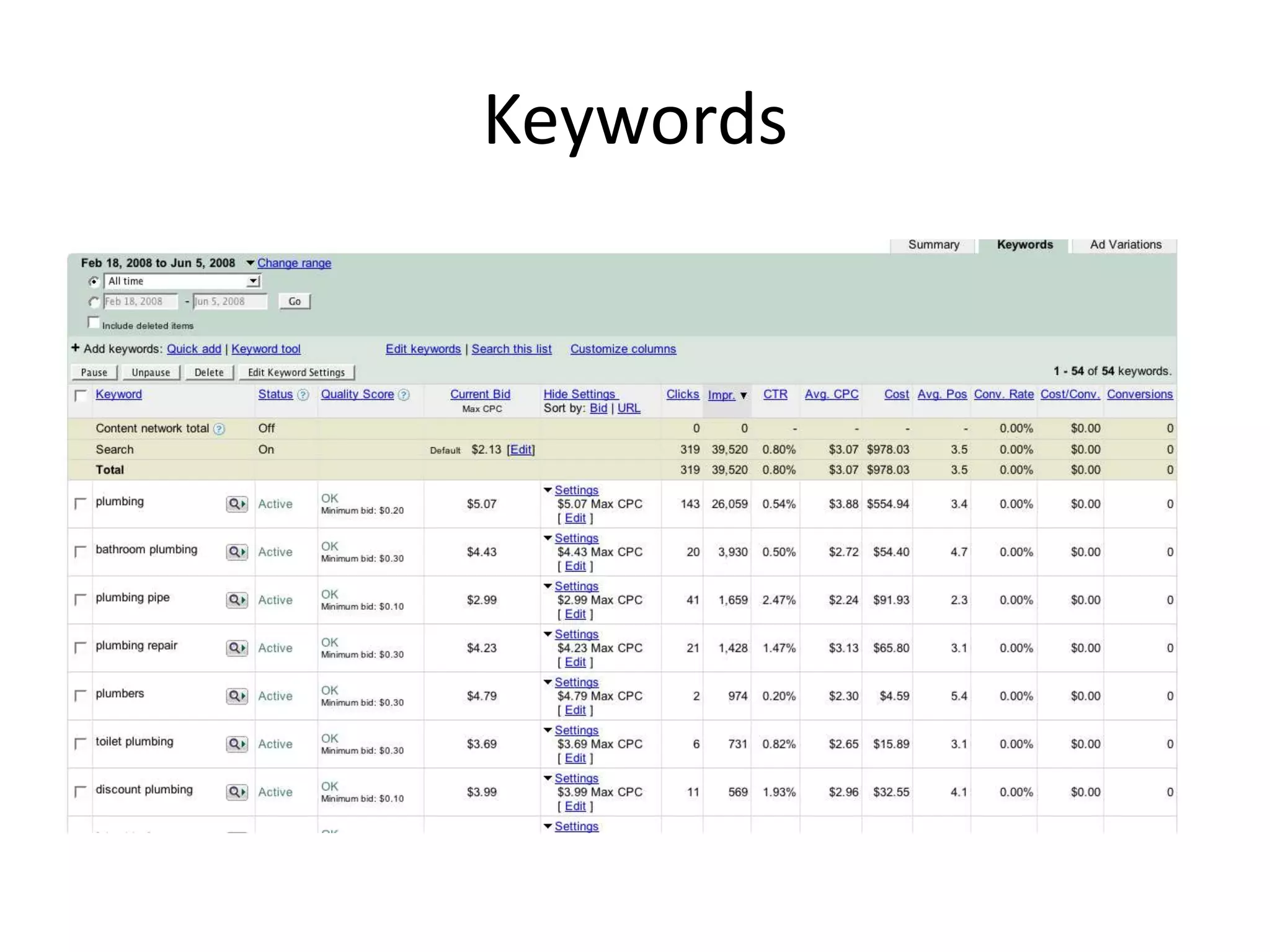Open the Quick add link

click(194, 349)
